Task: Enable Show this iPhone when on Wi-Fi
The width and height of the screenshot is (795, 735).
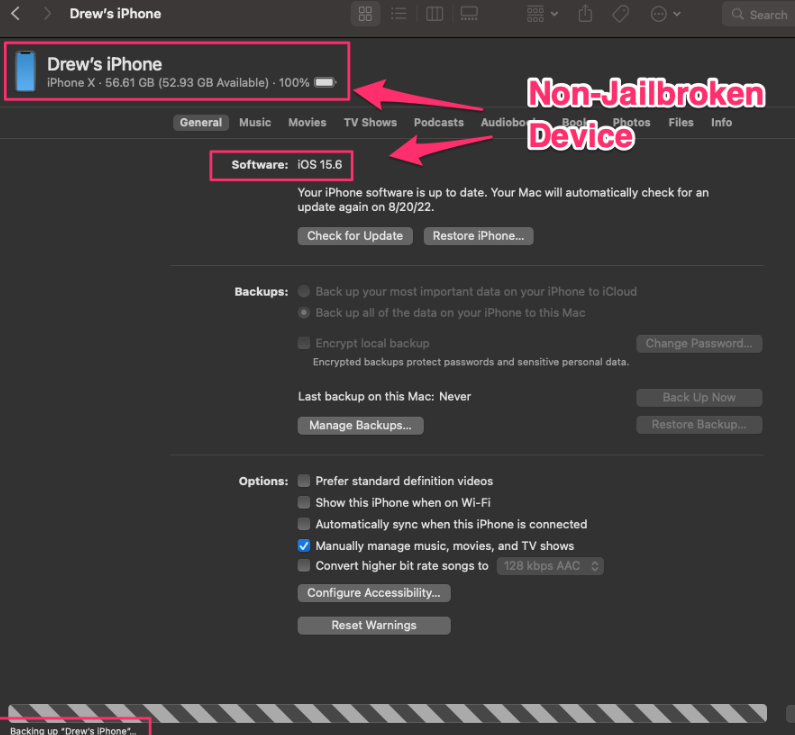Action: 304,502
